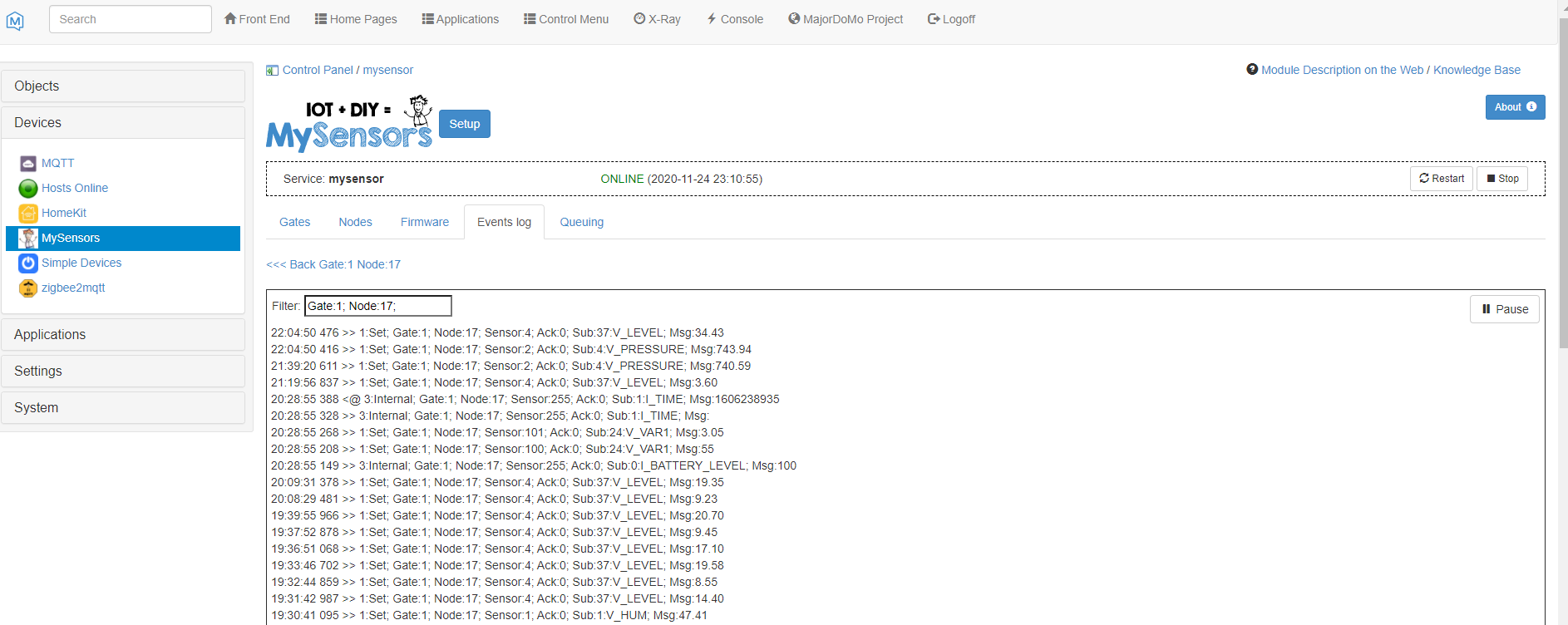Open the HomeKit module icon

28,214
